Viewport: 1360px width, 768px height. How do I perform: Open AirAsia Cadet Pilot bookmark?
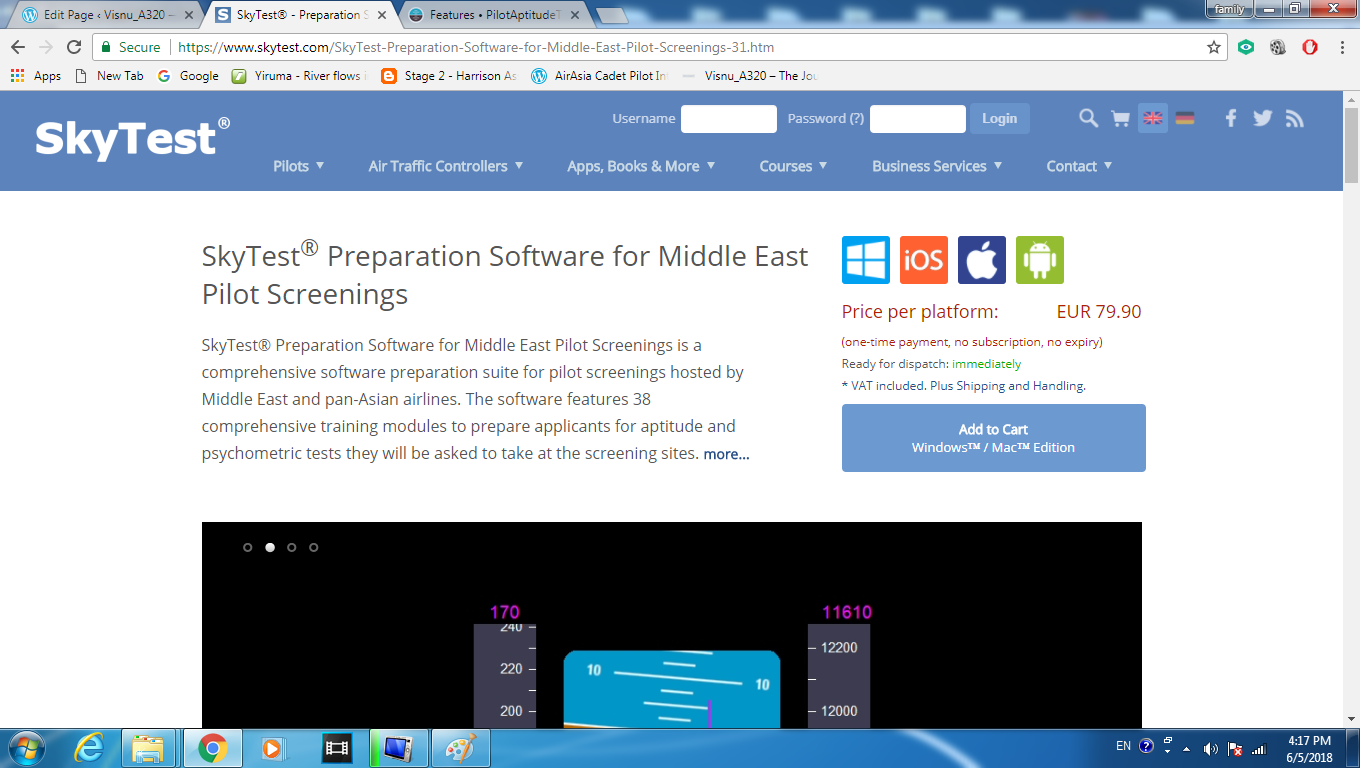pos(600,76)
